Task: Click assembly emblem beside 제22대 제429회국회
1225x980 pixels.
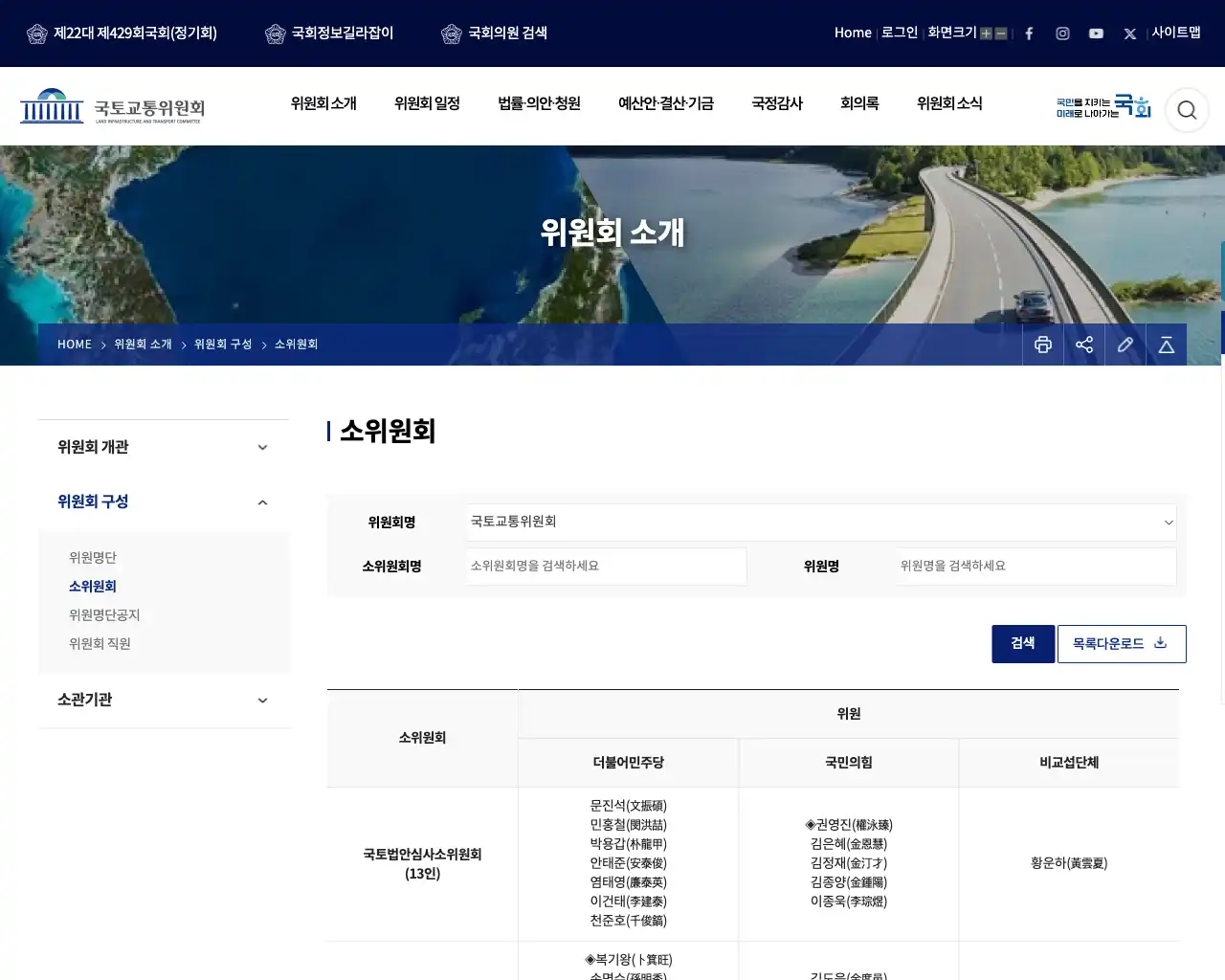Action: [37, 33]
